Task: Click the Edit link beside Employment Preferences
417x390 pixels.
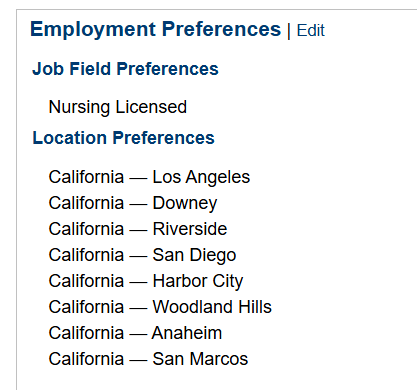Action: pyautogui.click(x=310, y=30)
